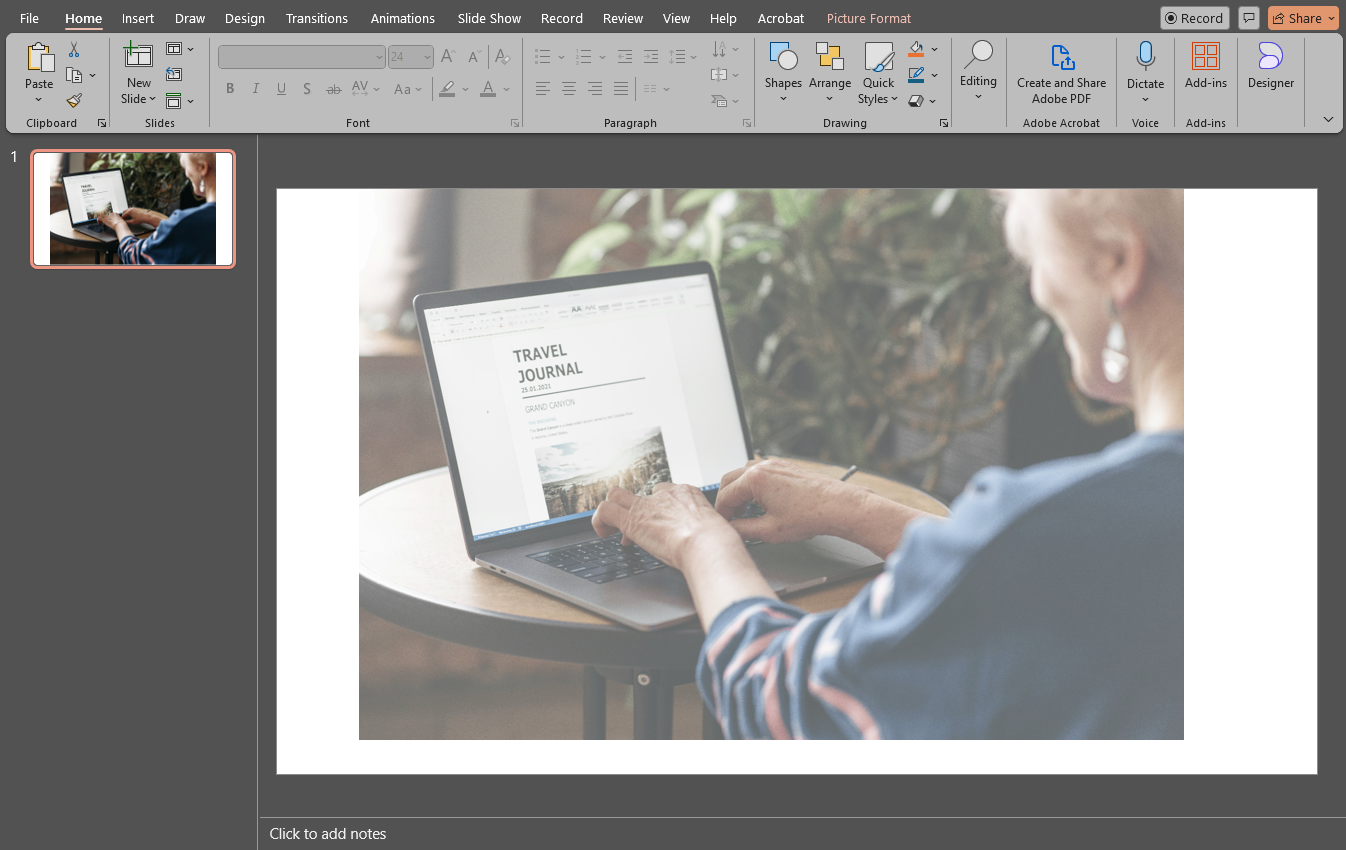Image resolution: width=1346 pixels, height=850 pixels.
Task: Toggle Strikethrough formatting
Action: [x=334, y=89]
